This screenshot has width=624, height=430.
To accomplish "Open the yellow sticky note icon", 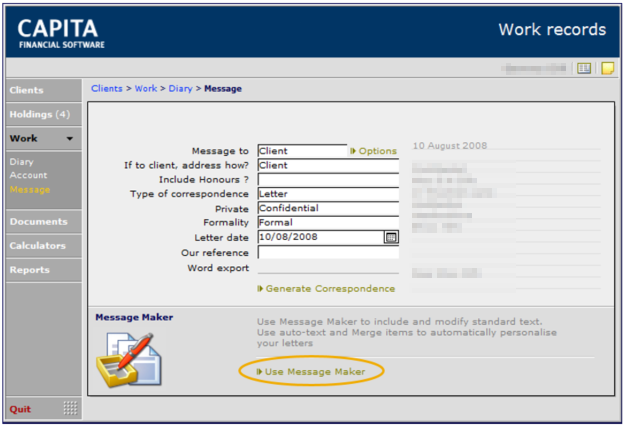I will tap(607, 68).
